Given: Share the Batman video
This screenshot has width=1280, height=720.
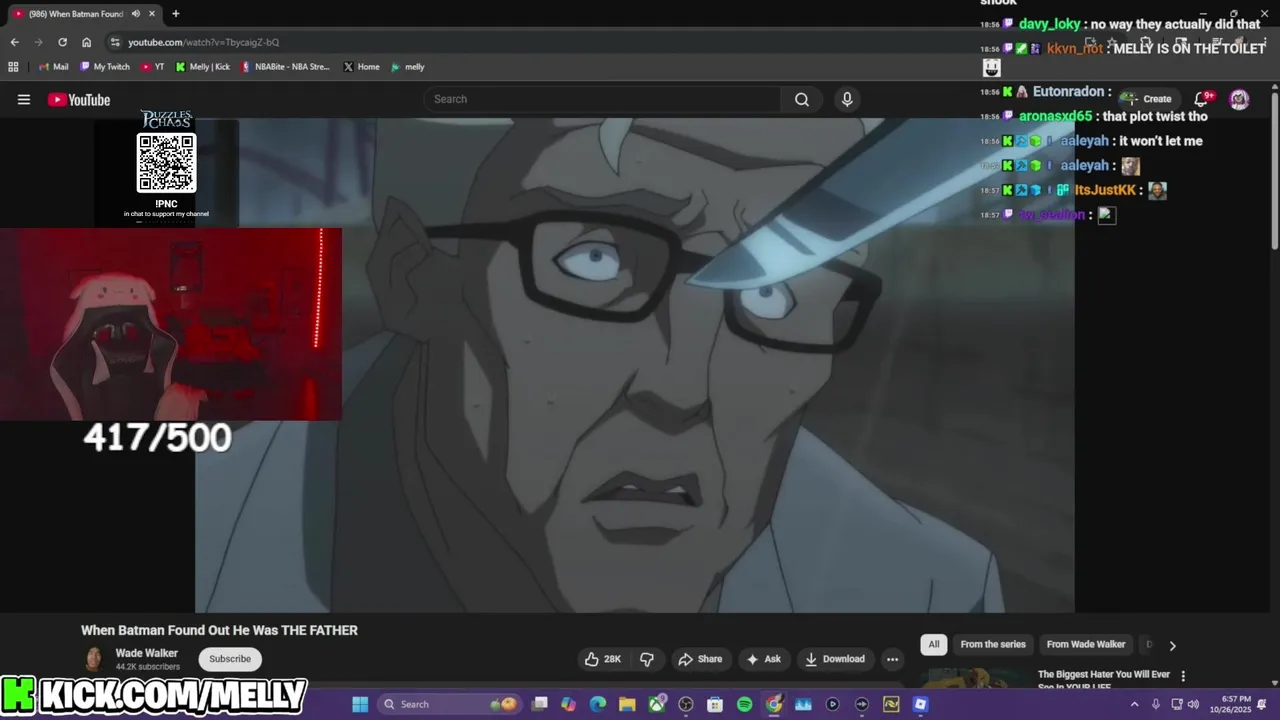Looking at the screenshot, I should (700, 659).
